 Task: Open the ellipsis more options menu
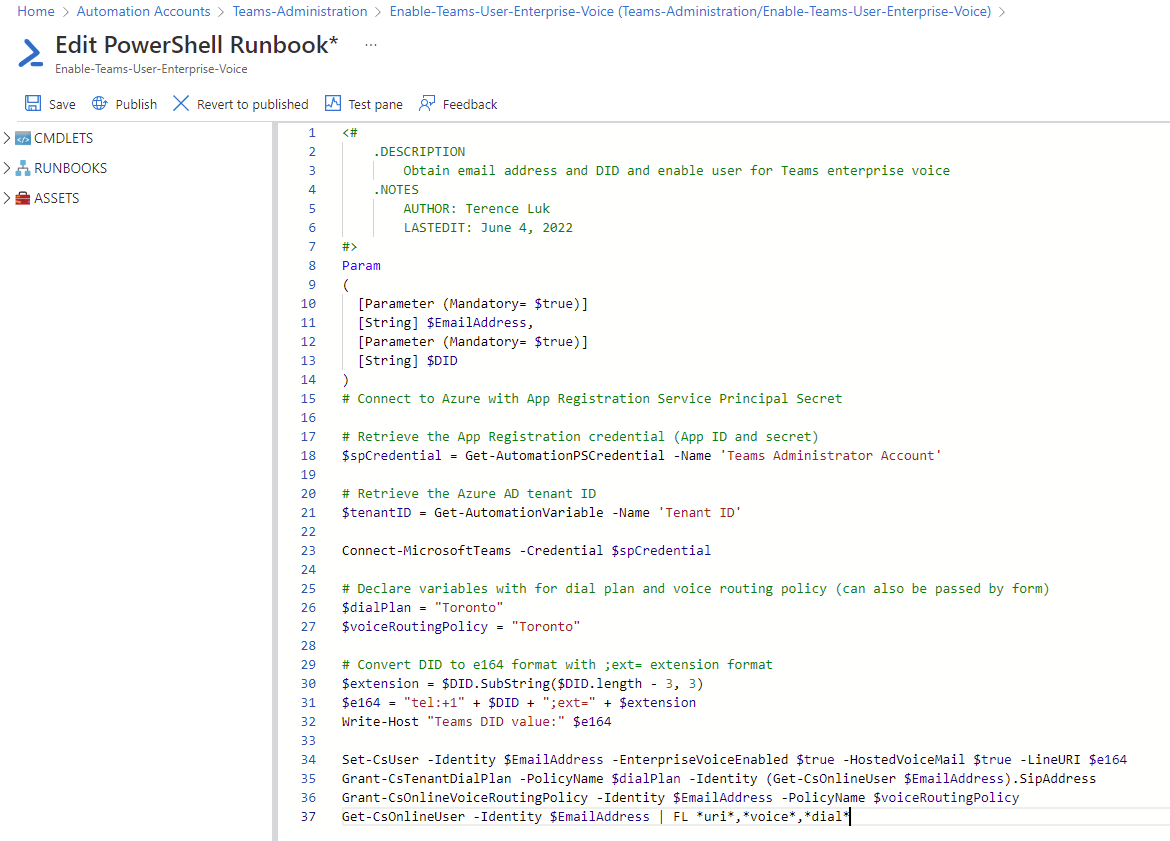click(x=371, y=46)
